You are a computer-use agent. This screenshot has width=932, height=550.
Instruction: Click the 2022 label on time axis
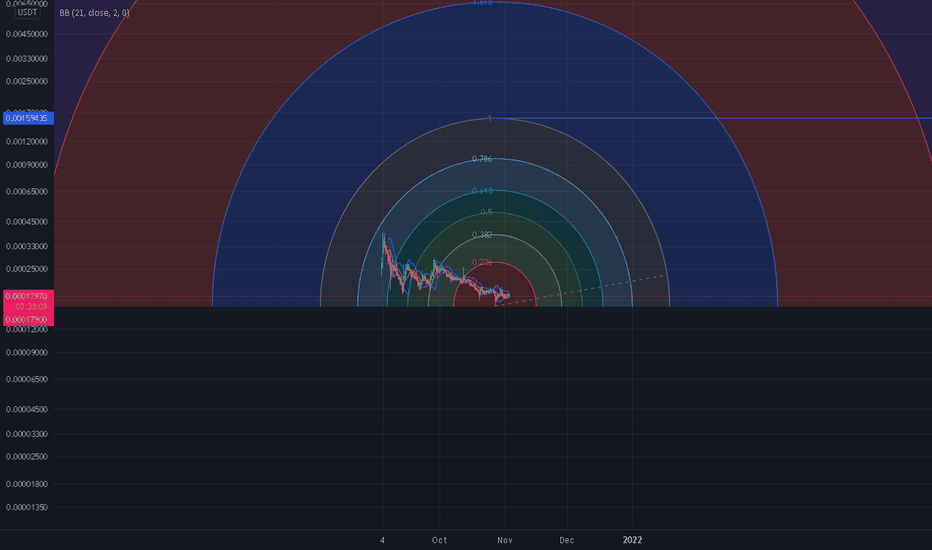pos(632,540)
